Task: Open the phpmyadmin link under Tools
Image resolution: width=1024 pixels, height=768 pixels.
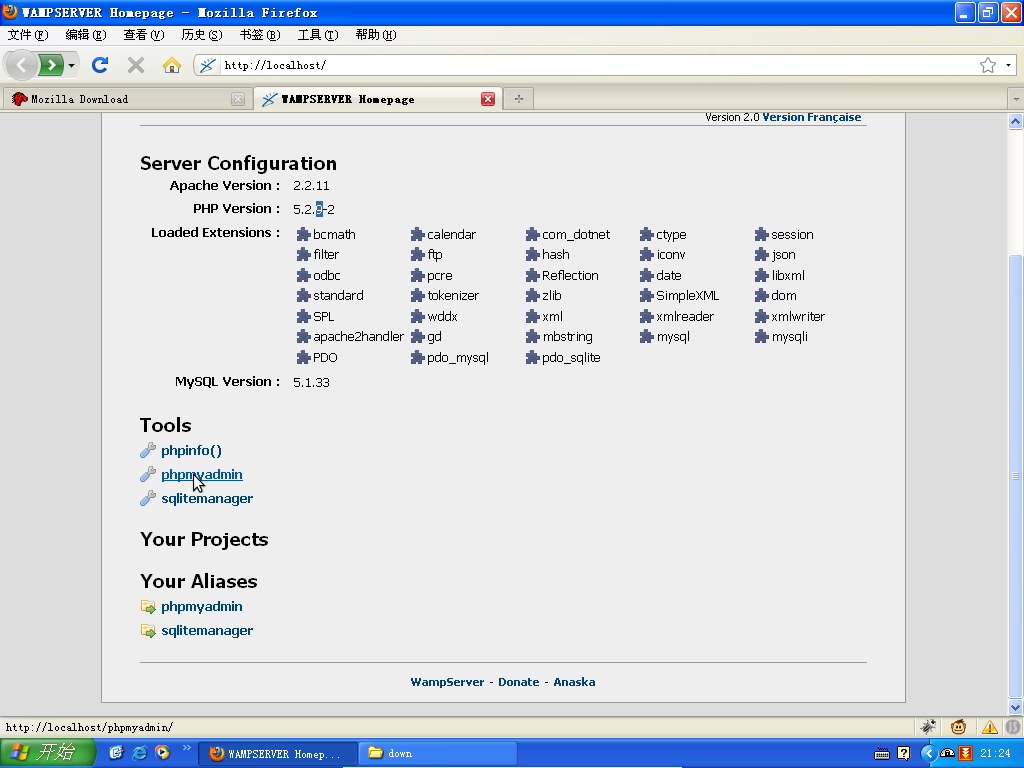Action: click(202, 475)
